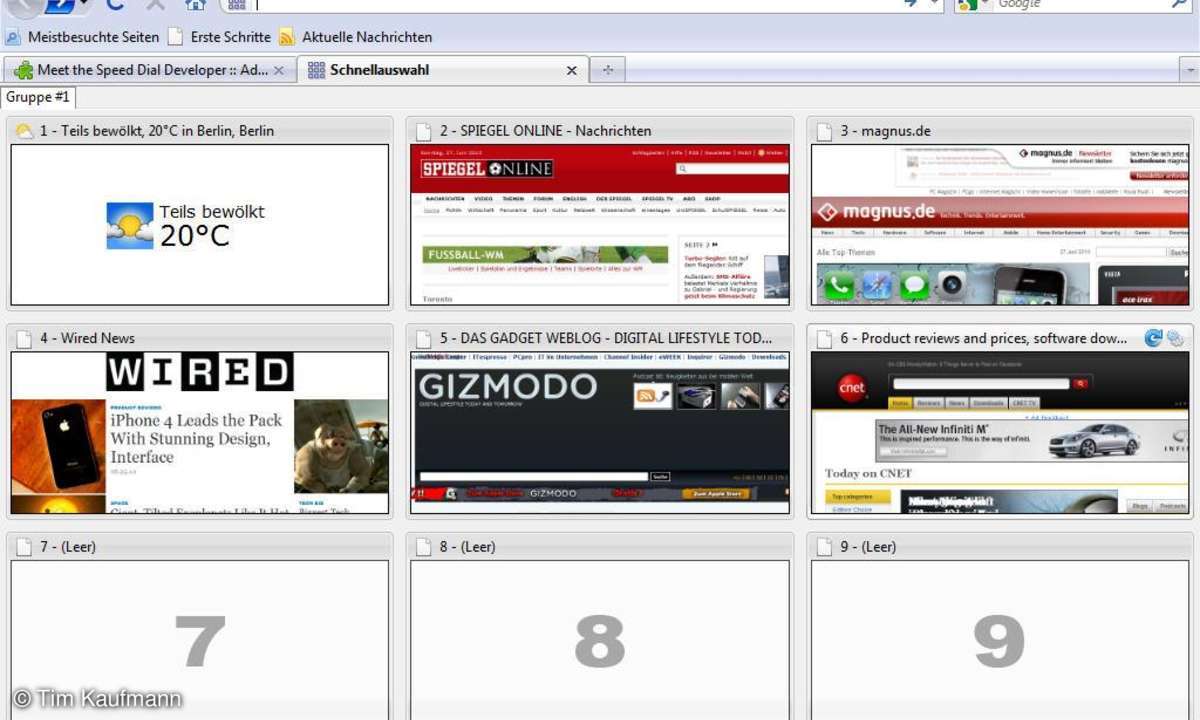Click the RSS icon for Aktuelle Nachrichten

coord(287,37)
